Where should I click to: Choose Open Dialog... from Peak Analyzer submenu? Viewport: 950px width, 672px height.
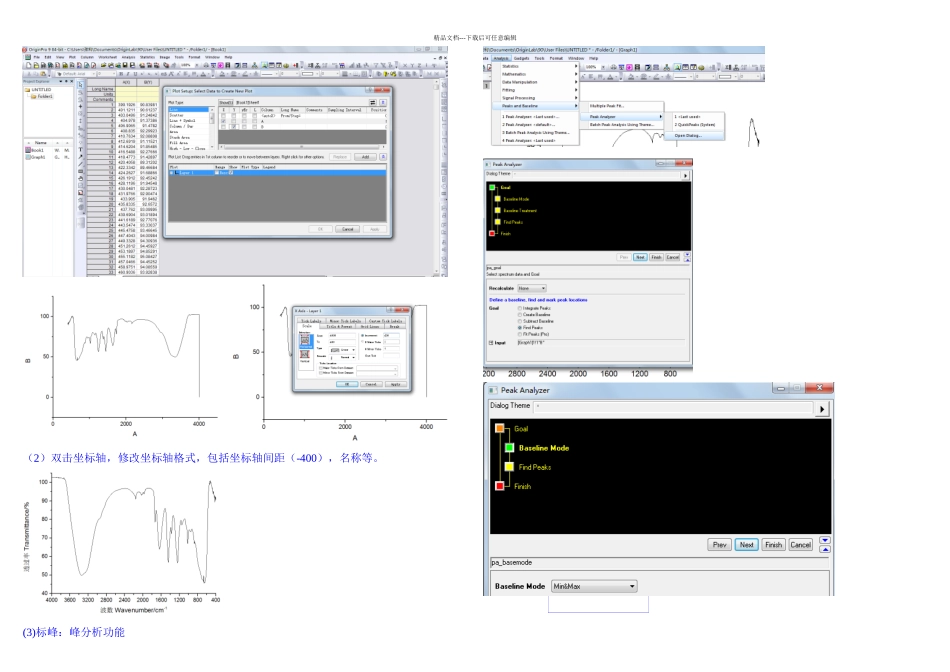pyautogui.click(x=689, y=135)
